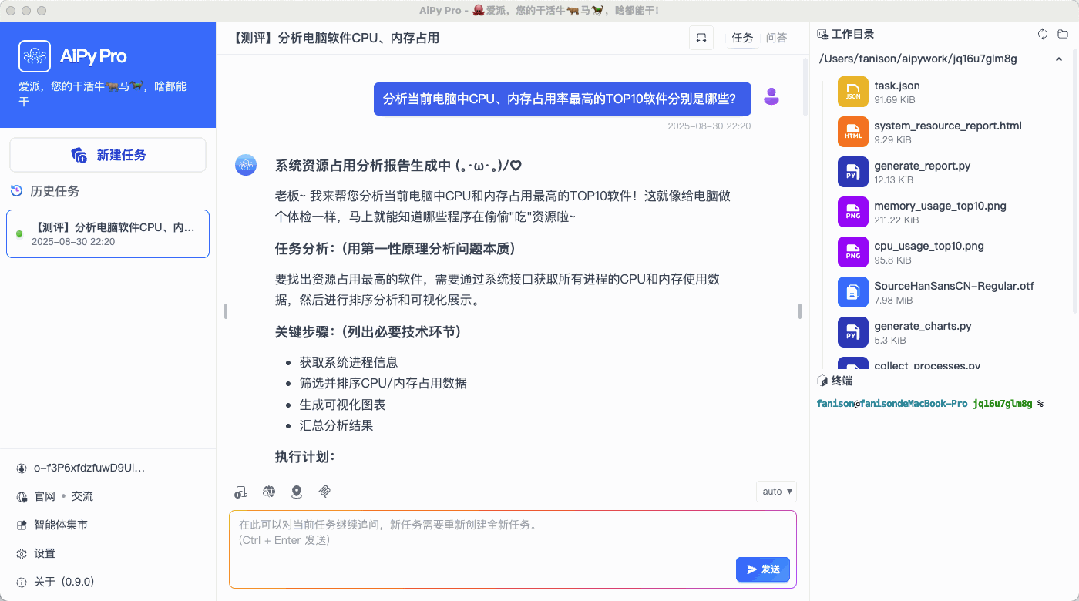Click the fullscreen icon near task title
The height and width of the screenshot is (601, 1079).
point(701,35)
